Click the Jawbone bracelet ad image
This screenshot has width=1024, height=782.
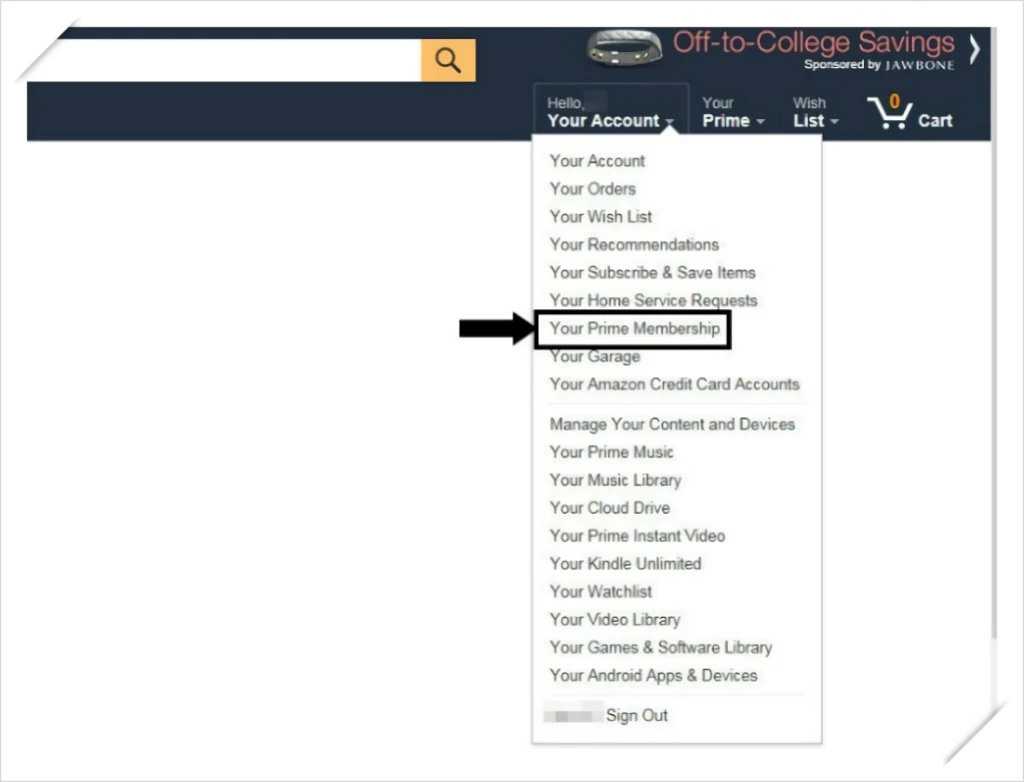pos(625,48)
